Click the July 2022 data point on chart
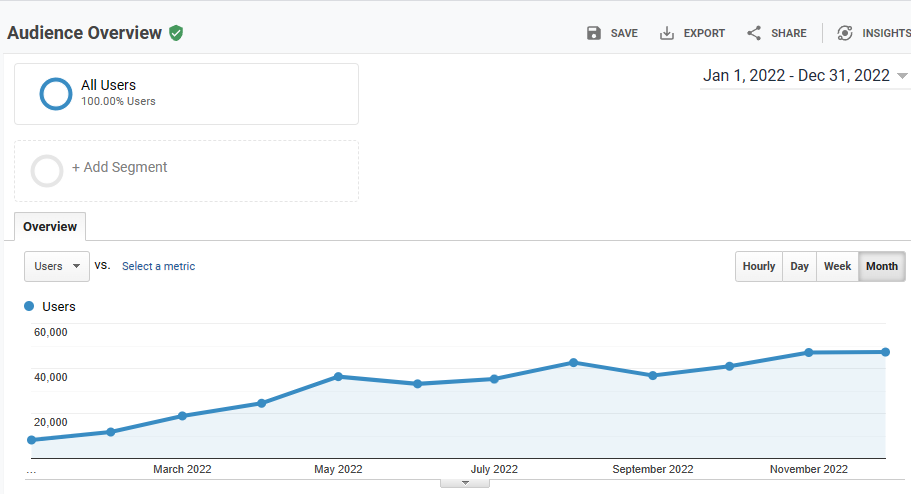The image size is (911, 494). tap(494, 379)
